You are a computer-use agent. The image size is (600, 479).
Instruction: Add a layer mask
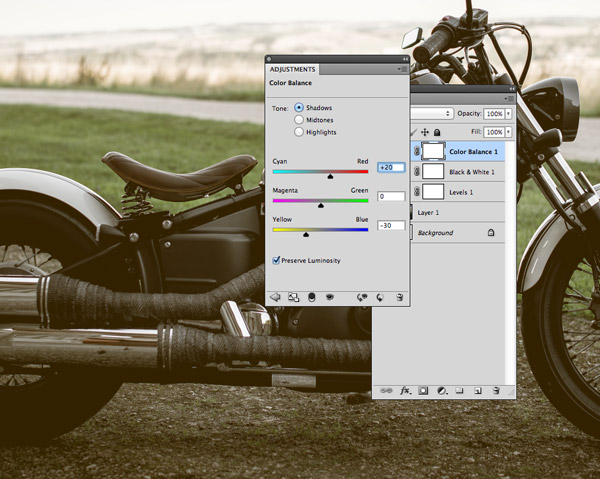pos(423,389)
